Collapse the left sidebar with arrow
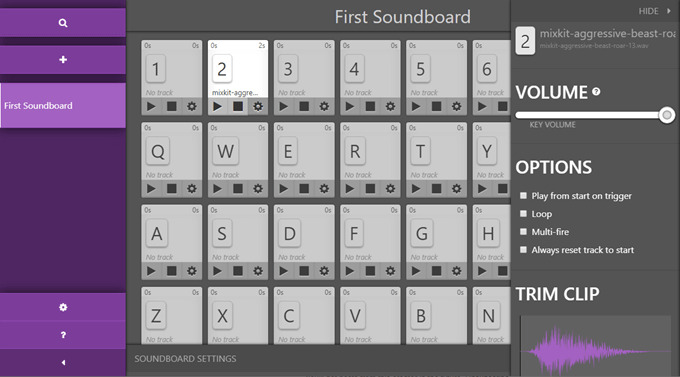 (x=63, y=363)
